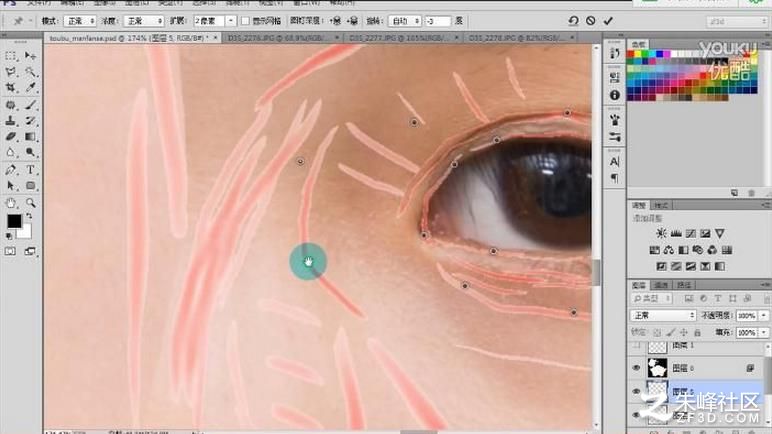Toggle Quick Mask mode icon
The width and height of the screenshot is (772, 434).
click(x=10, y=251)
